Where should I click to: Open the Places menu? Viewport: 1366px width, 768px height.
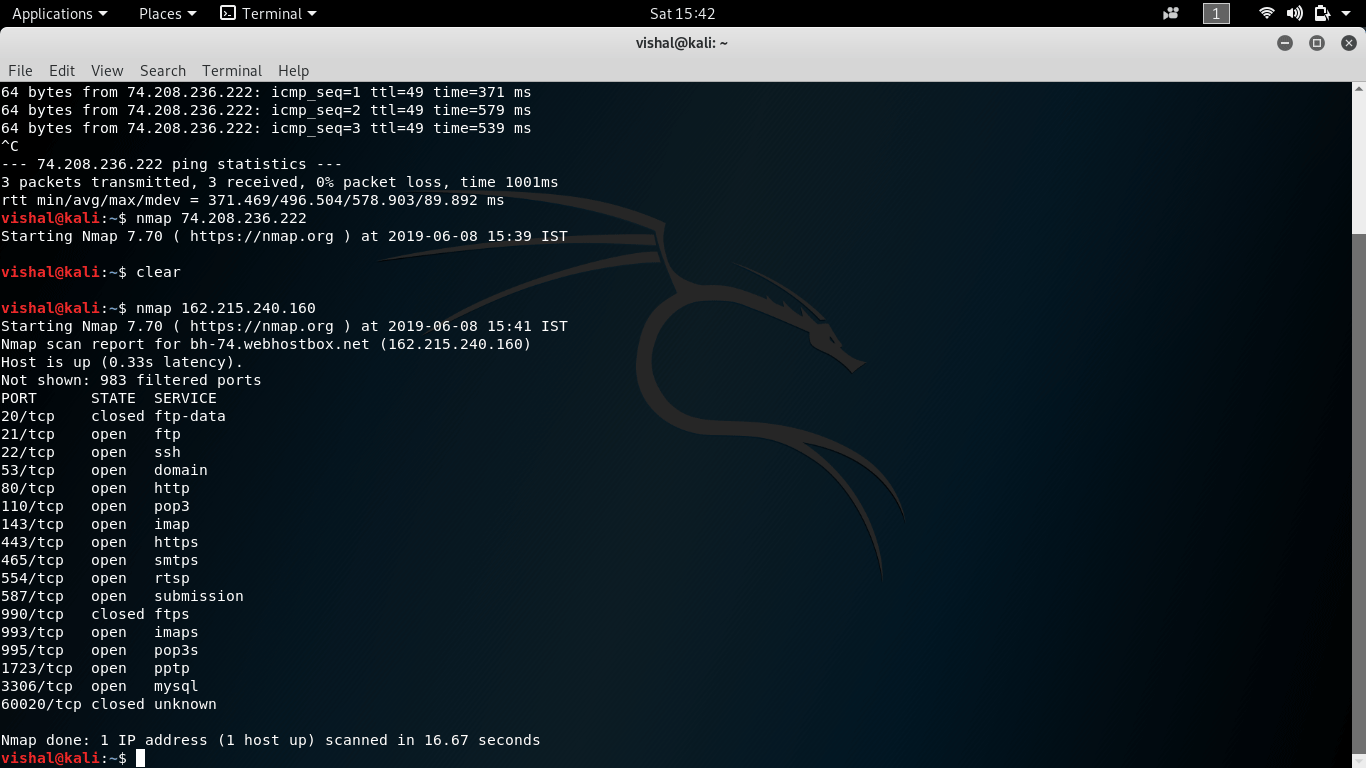(160, 13)
